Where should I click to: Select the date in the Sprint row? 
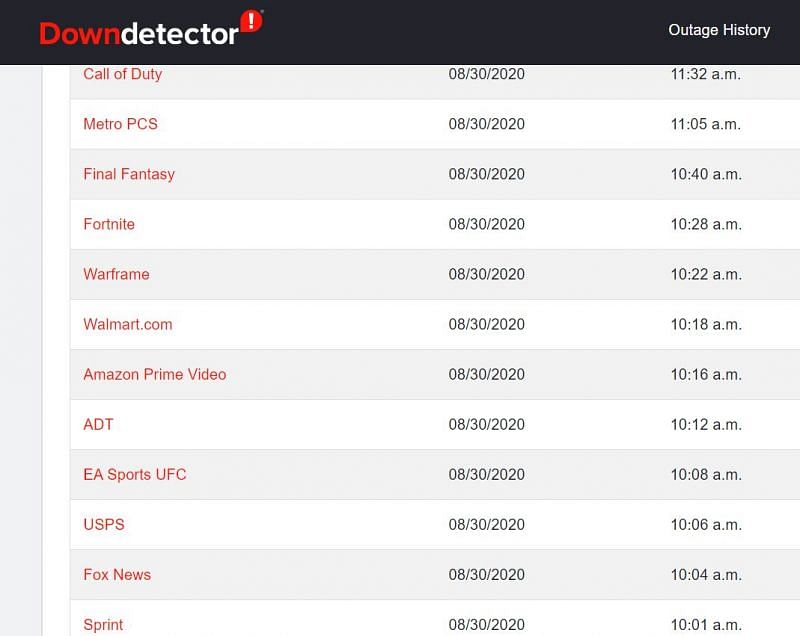(x=487, y=624)
